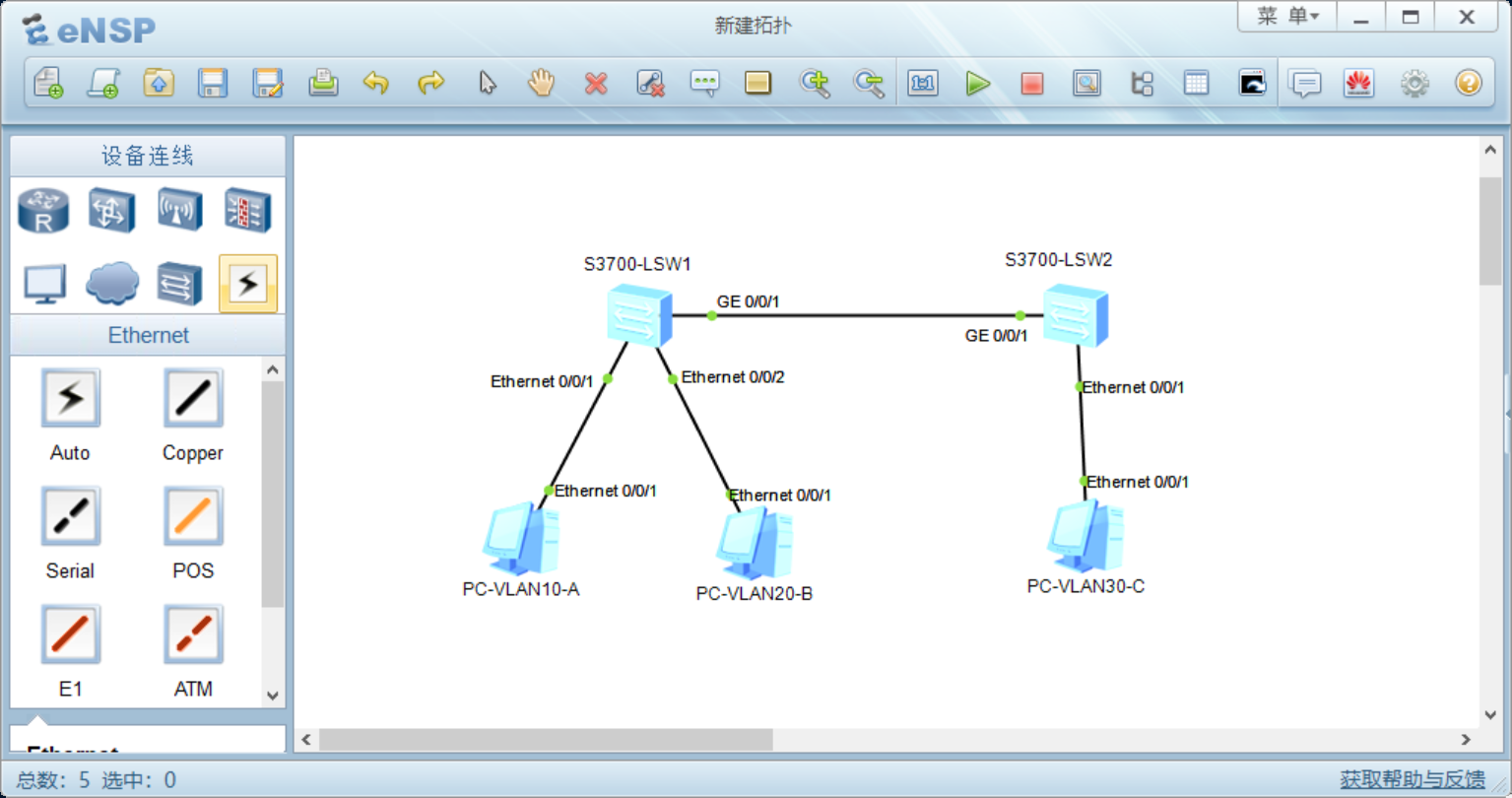This screenshot has width=1512, height=798.
Task: Click the canvas horizontal scrollbar left arrow
Action: click(x=306, y=739)
